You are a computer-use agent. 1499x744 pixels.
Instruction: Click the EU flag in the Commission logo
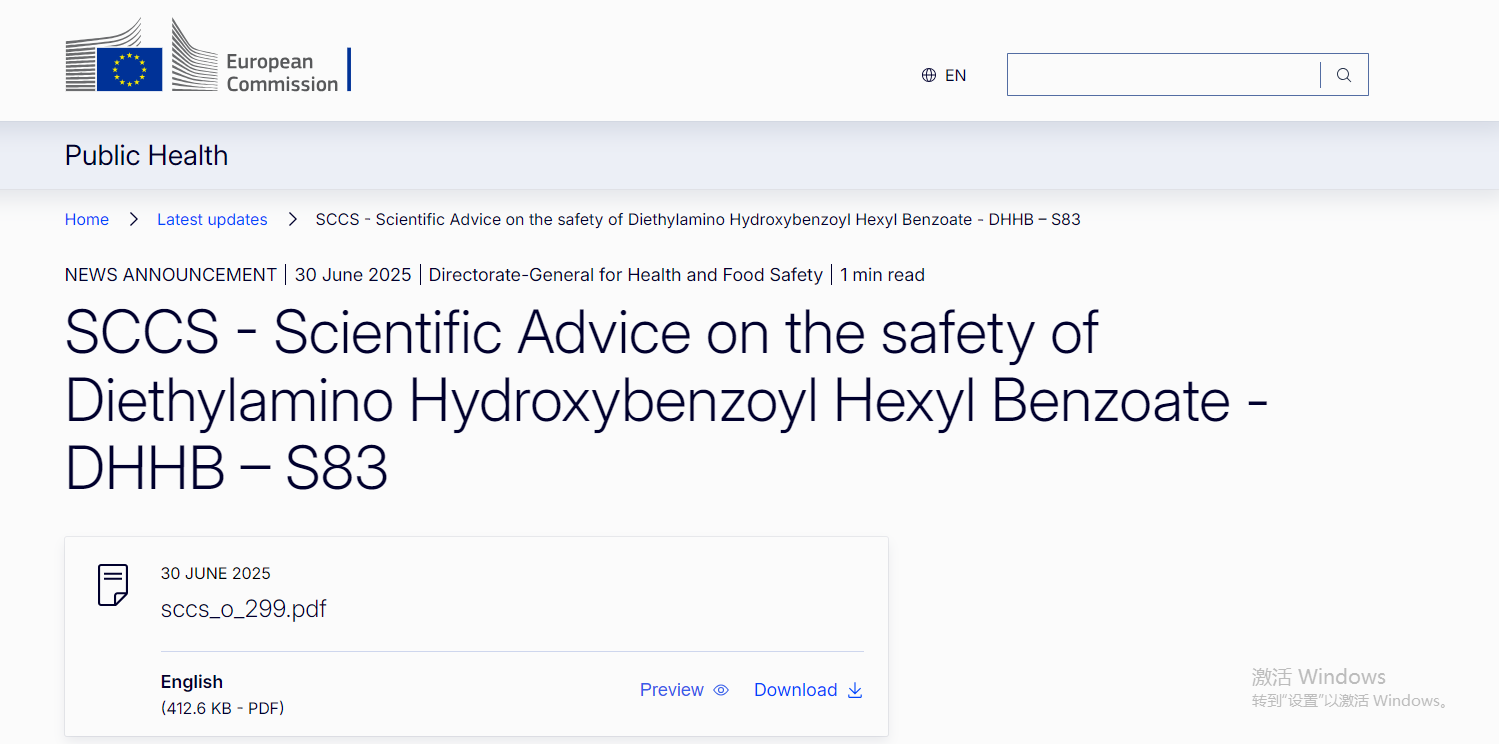coord(131,67)
